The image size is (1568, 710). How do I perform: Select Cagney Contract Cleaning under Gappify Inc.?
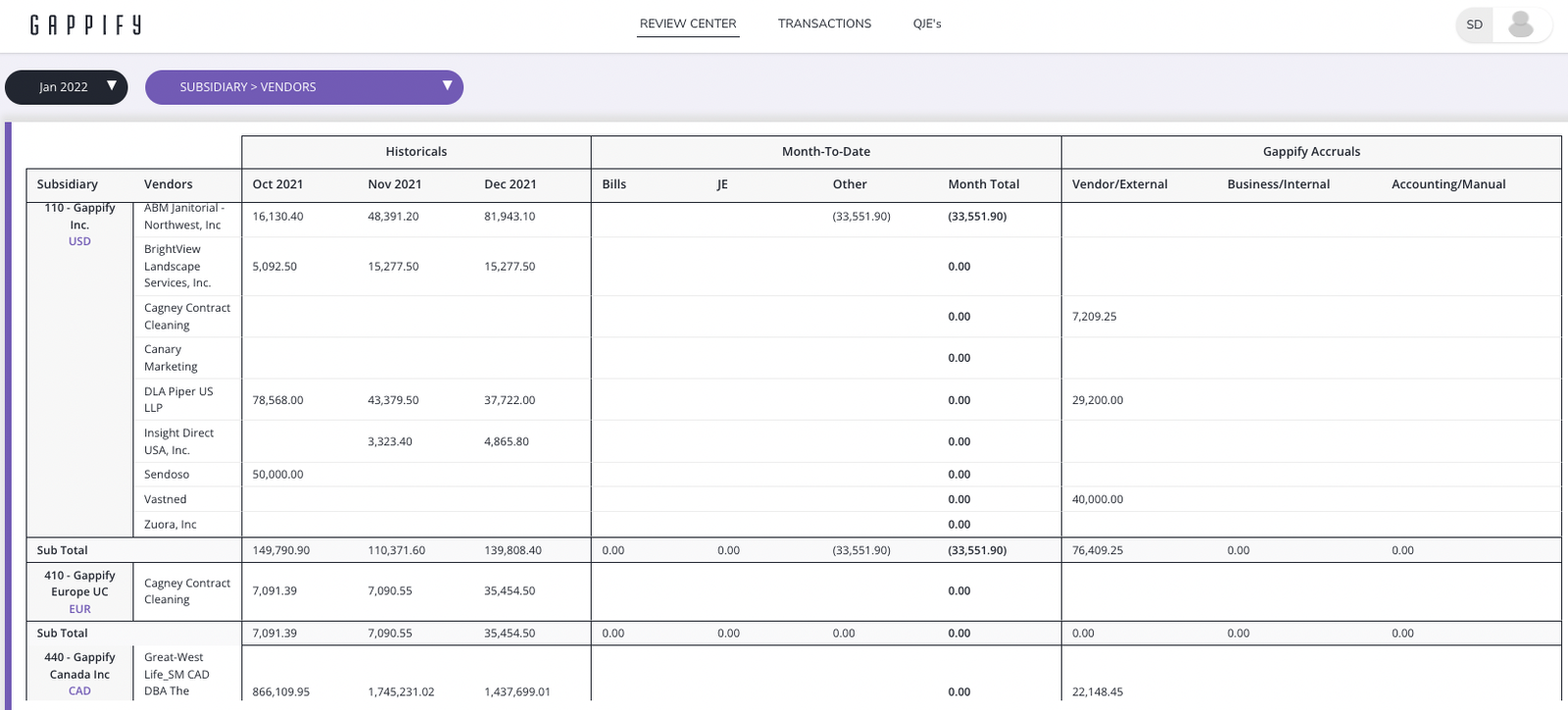pyautogui.click(x=187, y=316)
